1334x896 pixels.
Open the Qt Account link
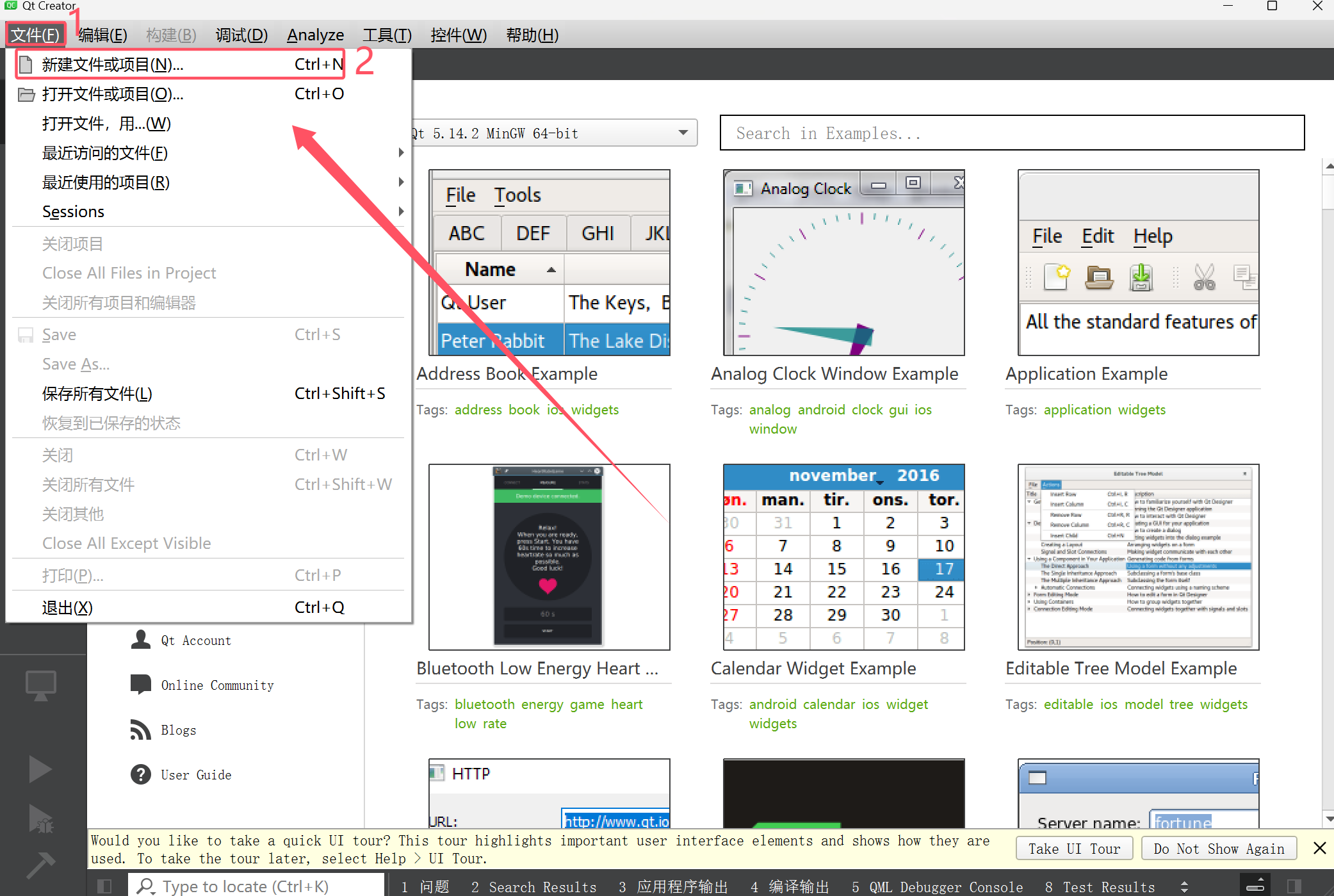point(196,640)
